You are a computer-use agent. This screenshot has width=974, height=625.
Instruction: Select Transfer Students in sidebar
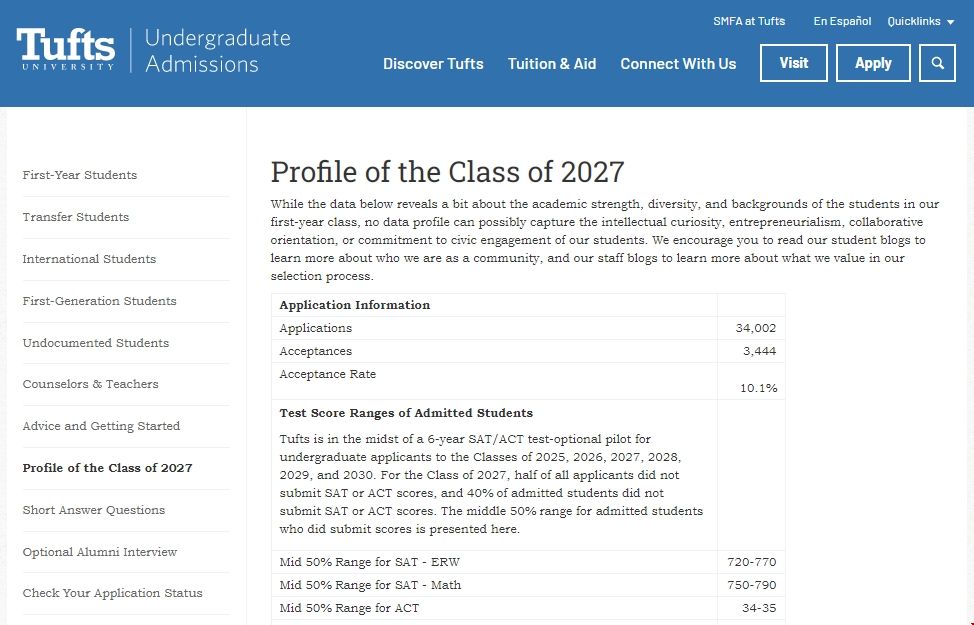(x=76, y=217)
